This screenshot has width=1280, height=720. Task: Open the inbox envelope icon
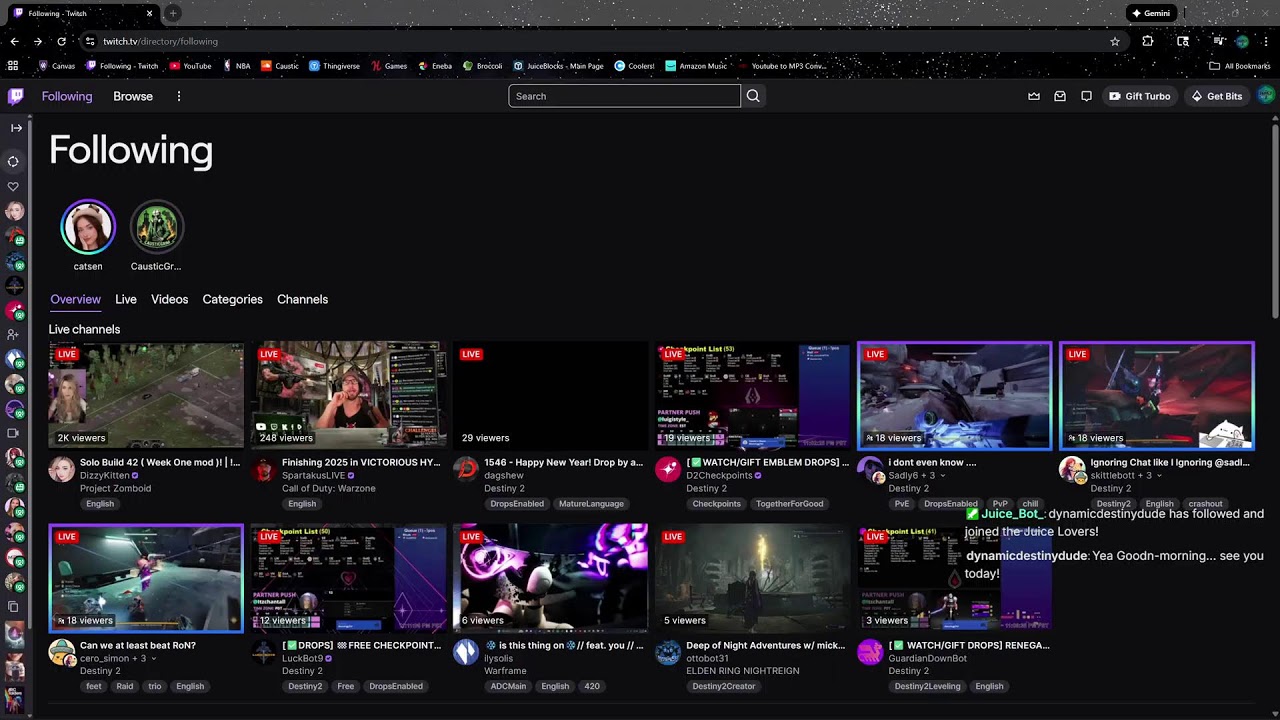tap(1060, 96)
